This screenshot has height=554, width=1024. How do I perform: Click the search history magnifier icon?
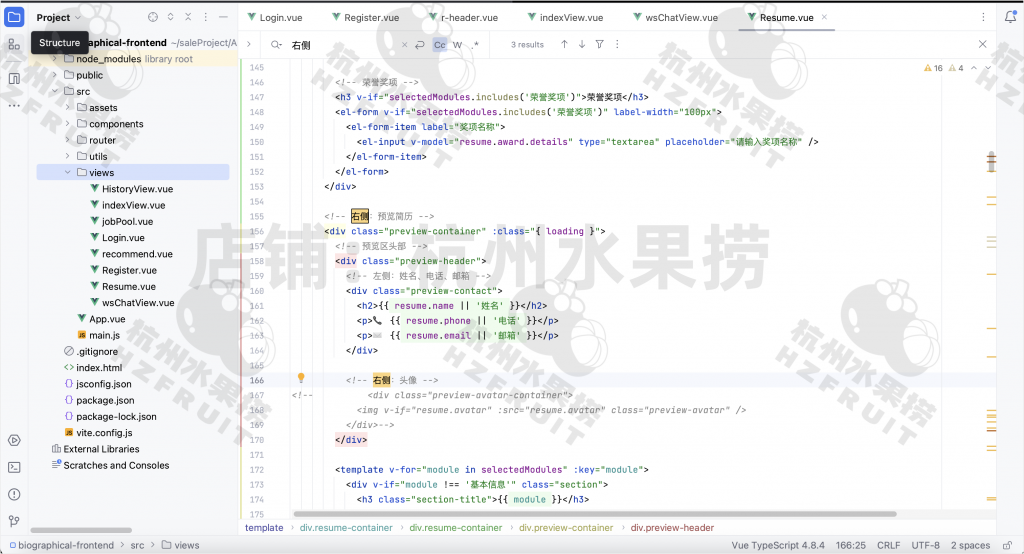tap(276, 44)
